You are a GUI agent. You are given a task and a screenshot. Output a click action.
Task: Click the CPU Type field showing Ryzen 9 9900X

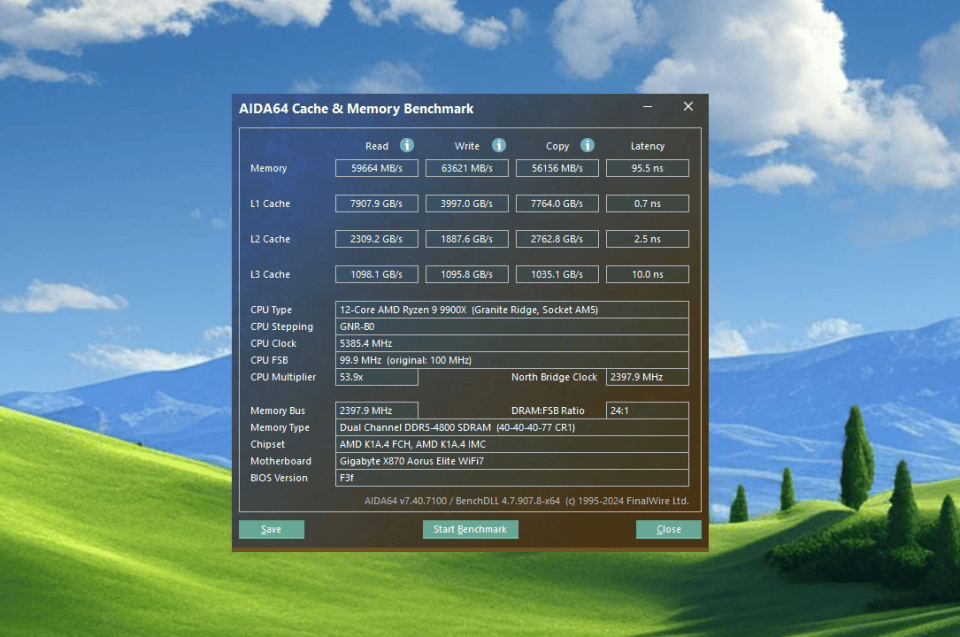(x=512, y=309)
